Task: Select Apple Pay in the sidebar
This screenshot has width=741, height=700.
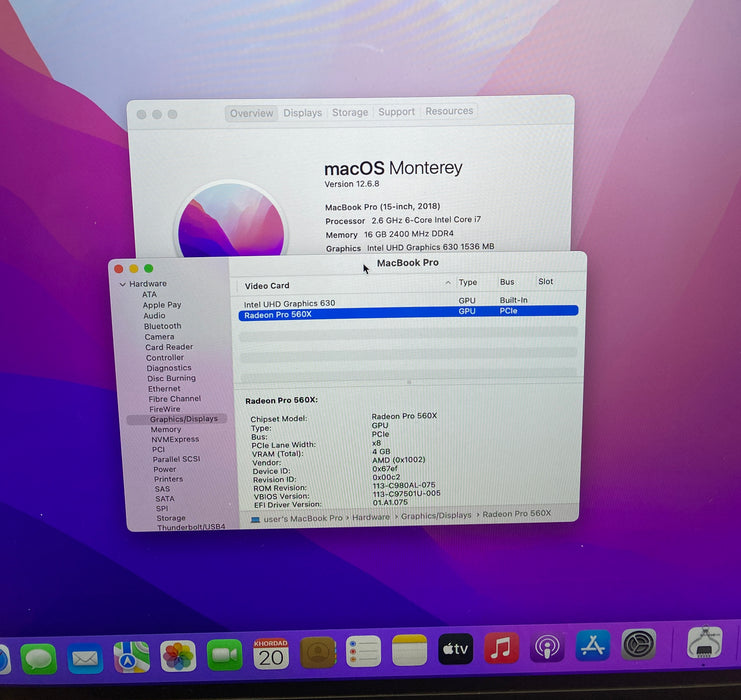Action: click(x=162, y=305)
